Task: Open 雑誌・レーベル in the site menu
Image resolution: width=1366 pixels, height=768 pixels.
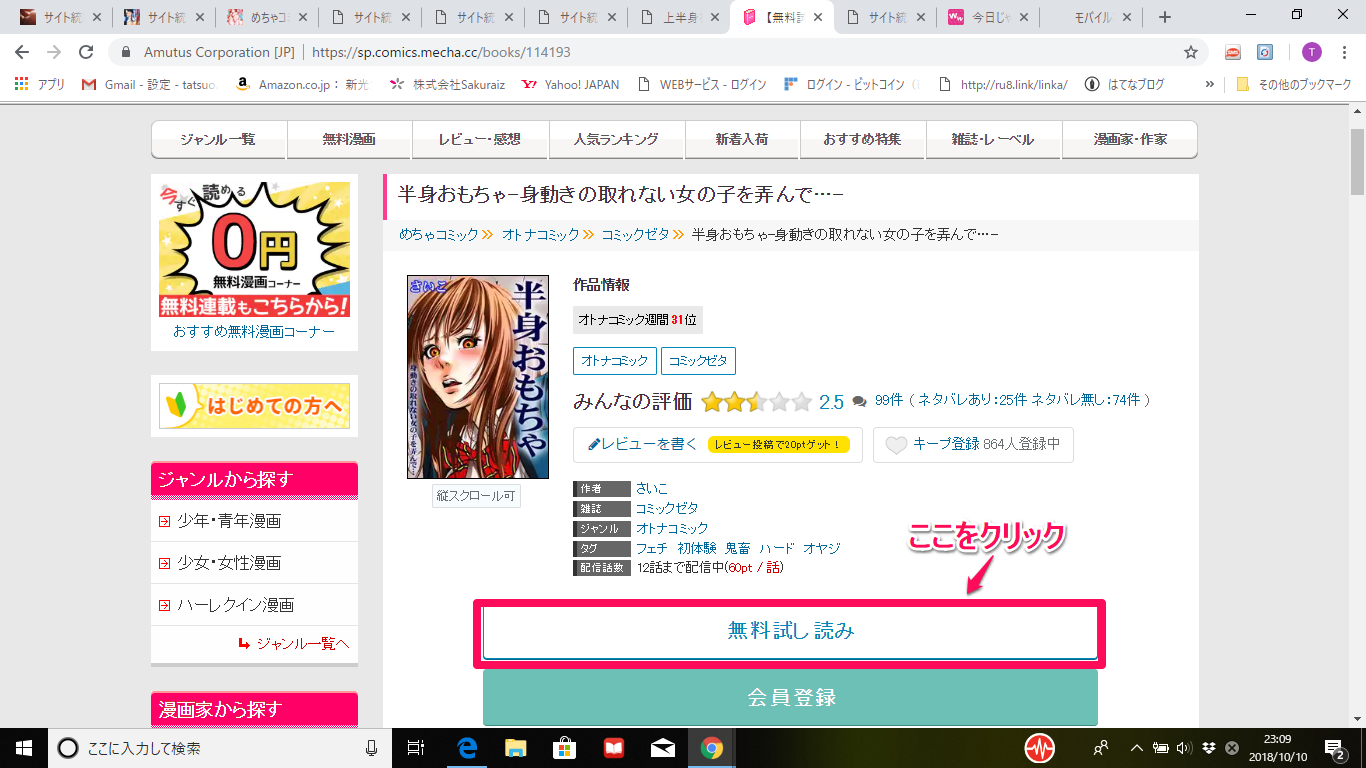Action: (994, 139)
